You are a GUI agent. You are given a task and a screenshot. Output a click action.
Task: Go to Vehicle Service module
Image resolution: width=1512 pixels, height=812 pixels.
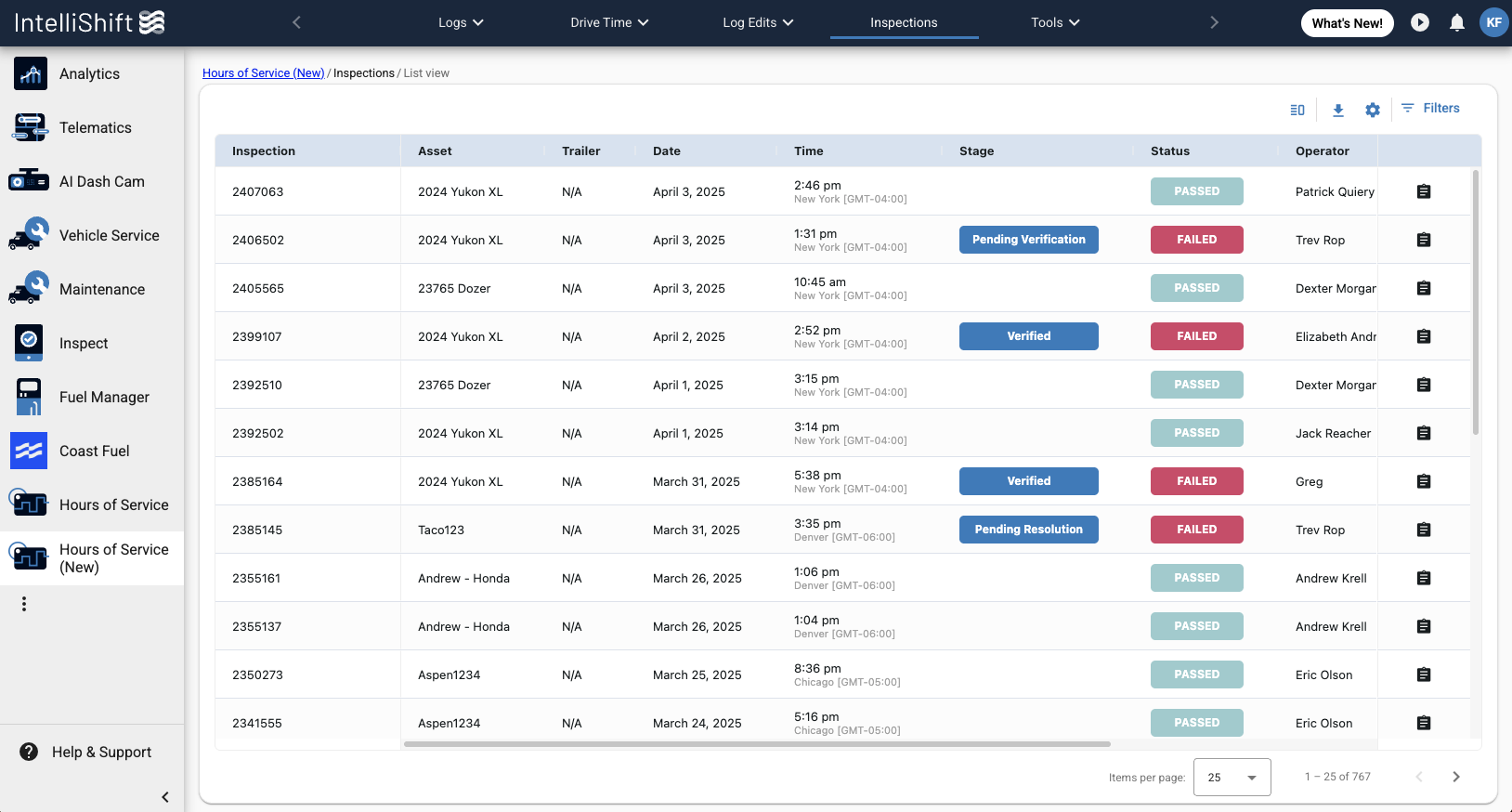pos(92,236)
